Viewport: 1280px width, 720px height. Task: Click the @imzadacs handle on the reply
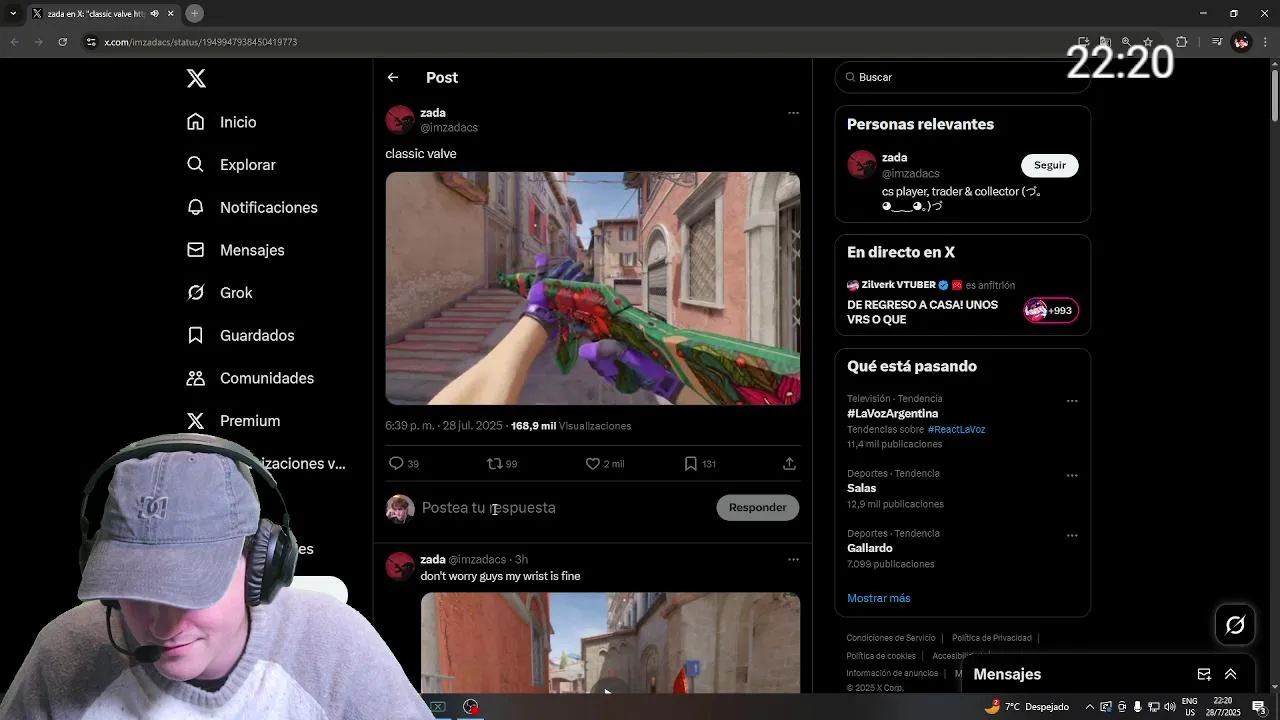pos(477,559)
